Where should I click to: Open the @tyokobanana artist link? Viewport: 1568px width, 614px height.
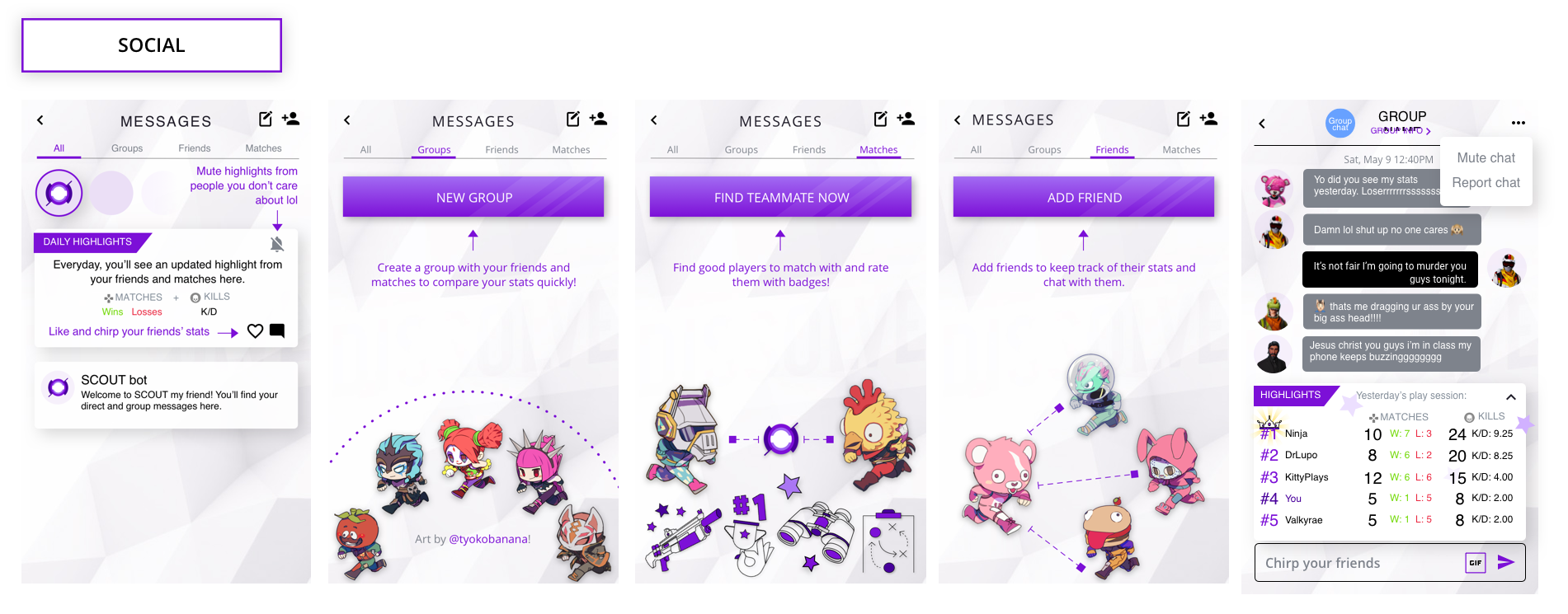tap(487, 539)
